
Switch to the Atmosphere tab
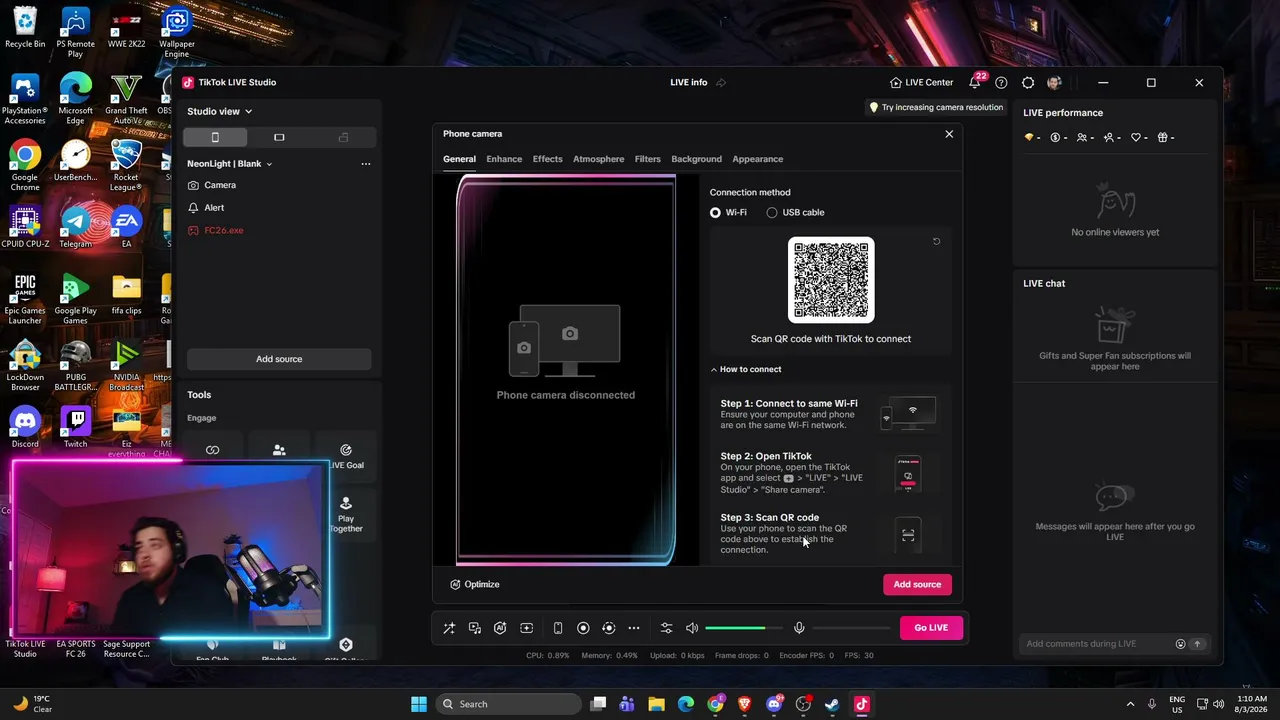coord(598,159)
